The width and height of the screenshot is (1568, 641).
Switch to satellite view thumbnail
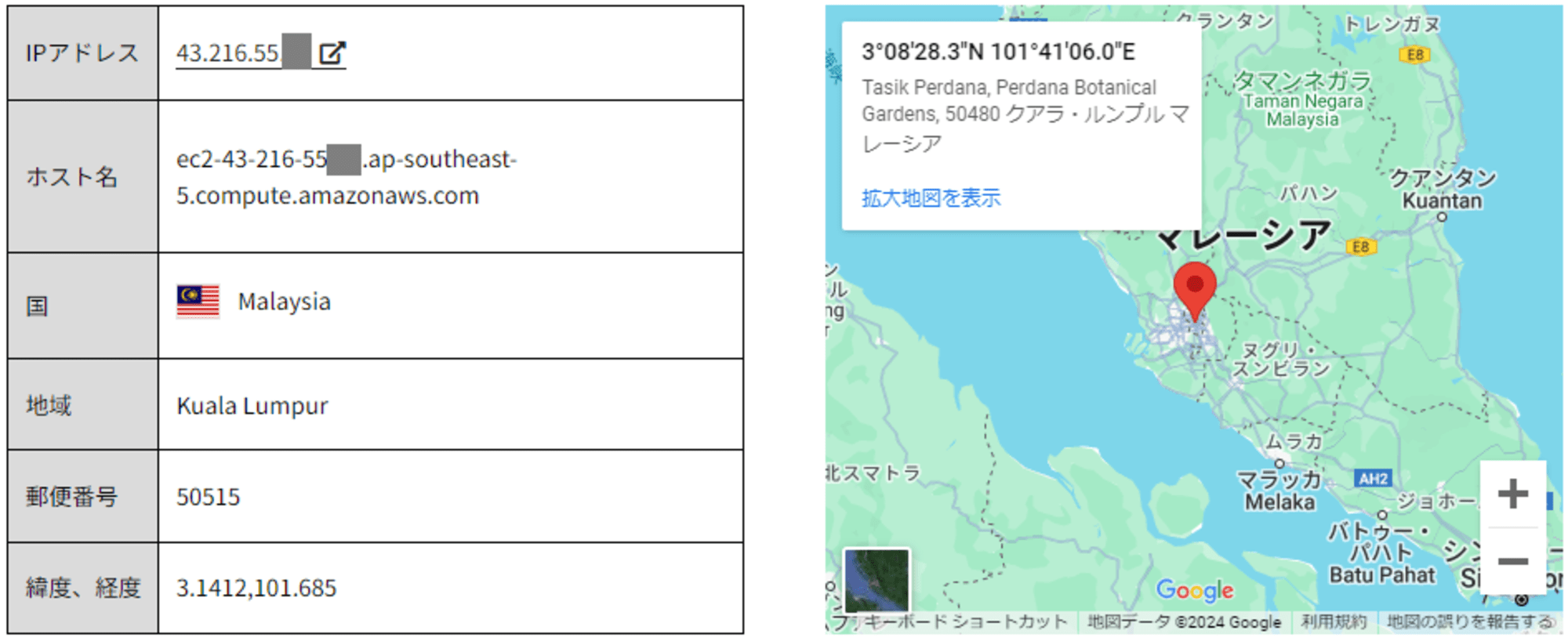pyautogui.click(x=877, y=581)
